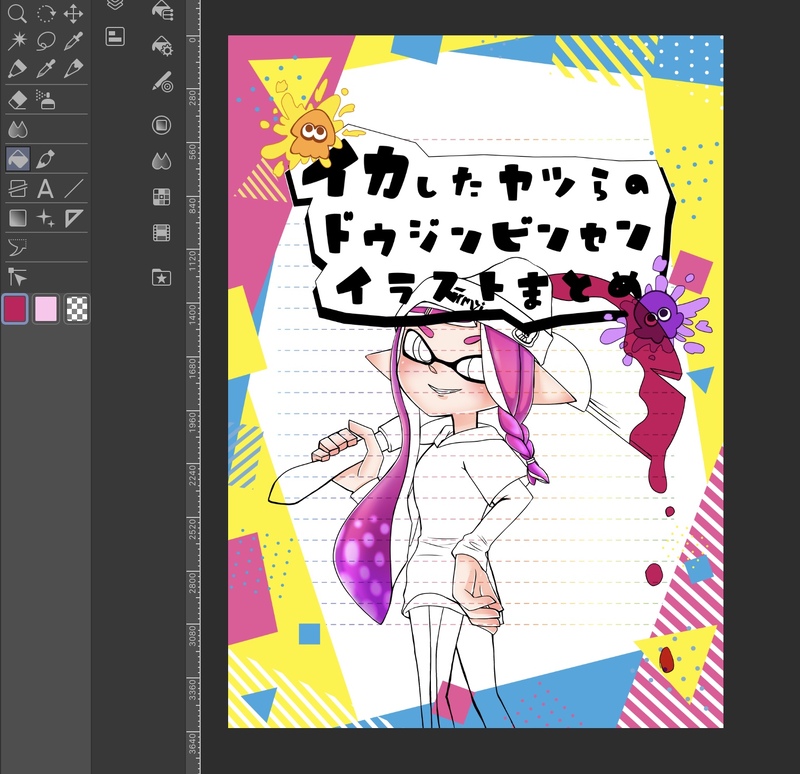This screenshot has height=774, width=800.
Task: Open the circular color palette icon
Action: [x=162, y=125]
